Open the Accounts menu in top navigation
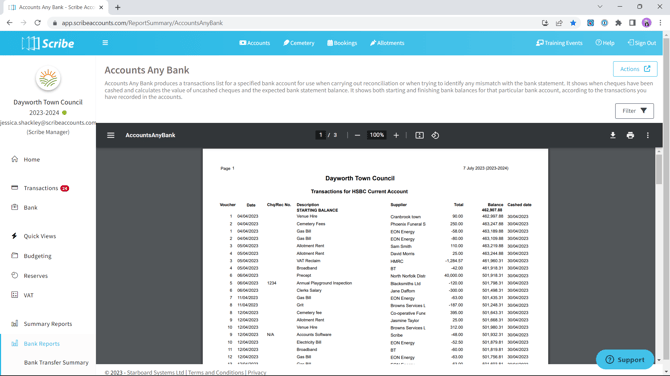 click(255, 43)
